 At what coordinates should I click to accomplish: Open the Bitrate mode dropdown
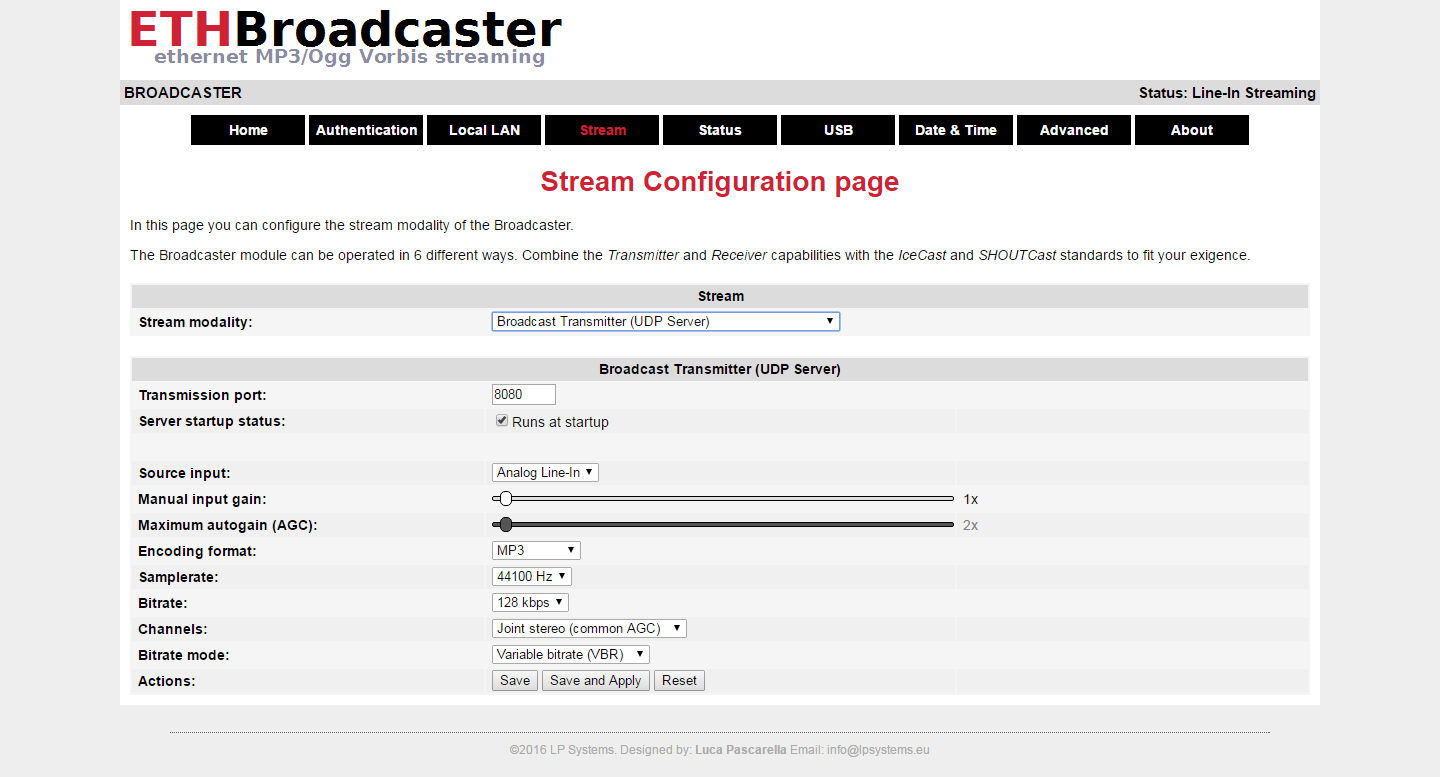pos(570,654)
